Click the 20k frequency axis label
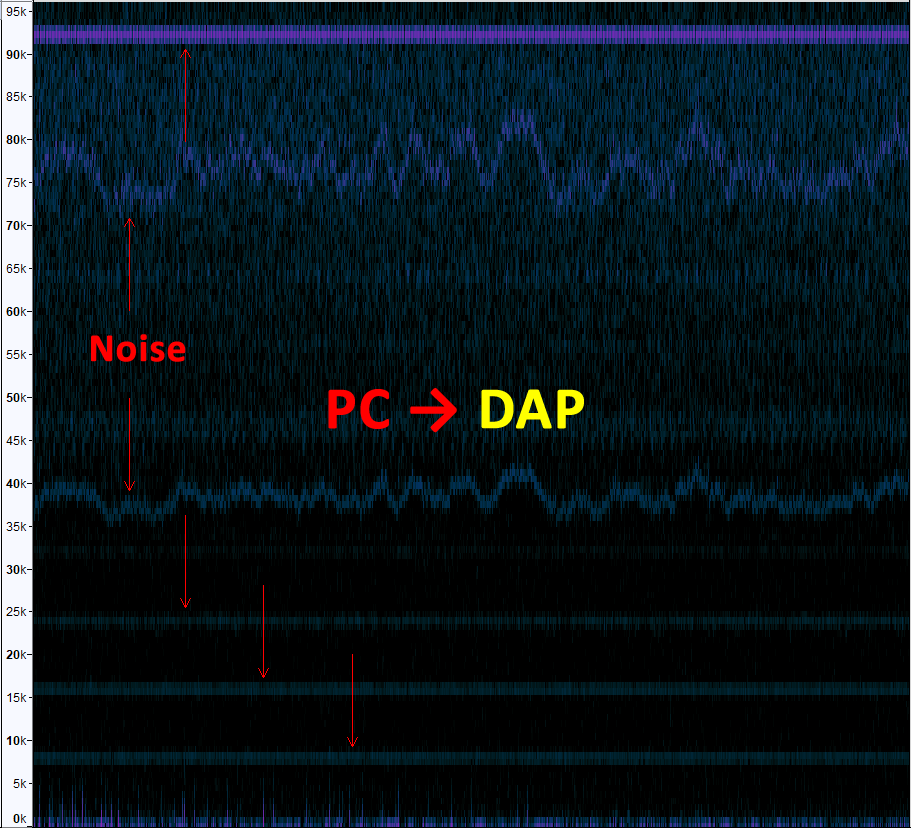 15,655
